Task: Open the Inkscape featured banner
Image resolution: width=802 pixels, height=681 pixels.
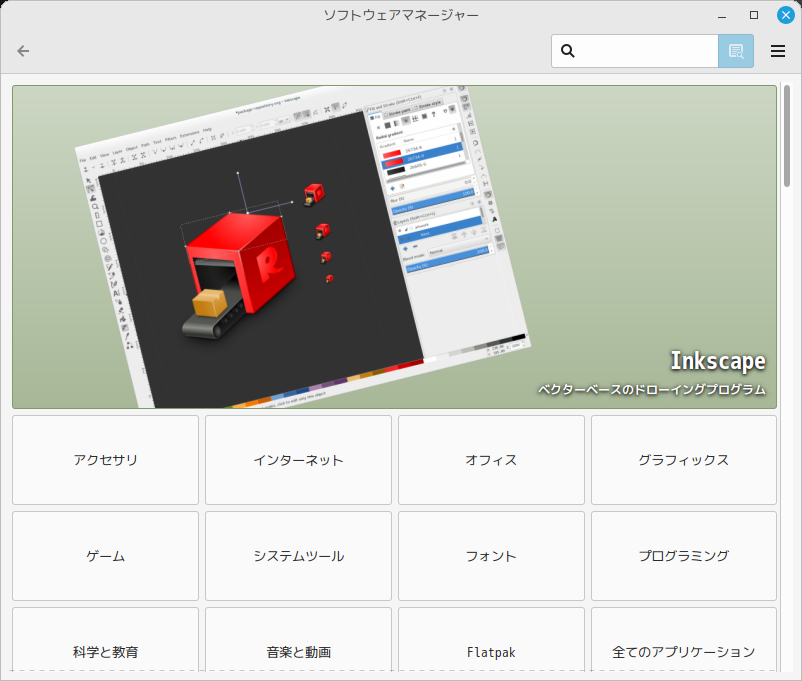Action: point(394,247)
